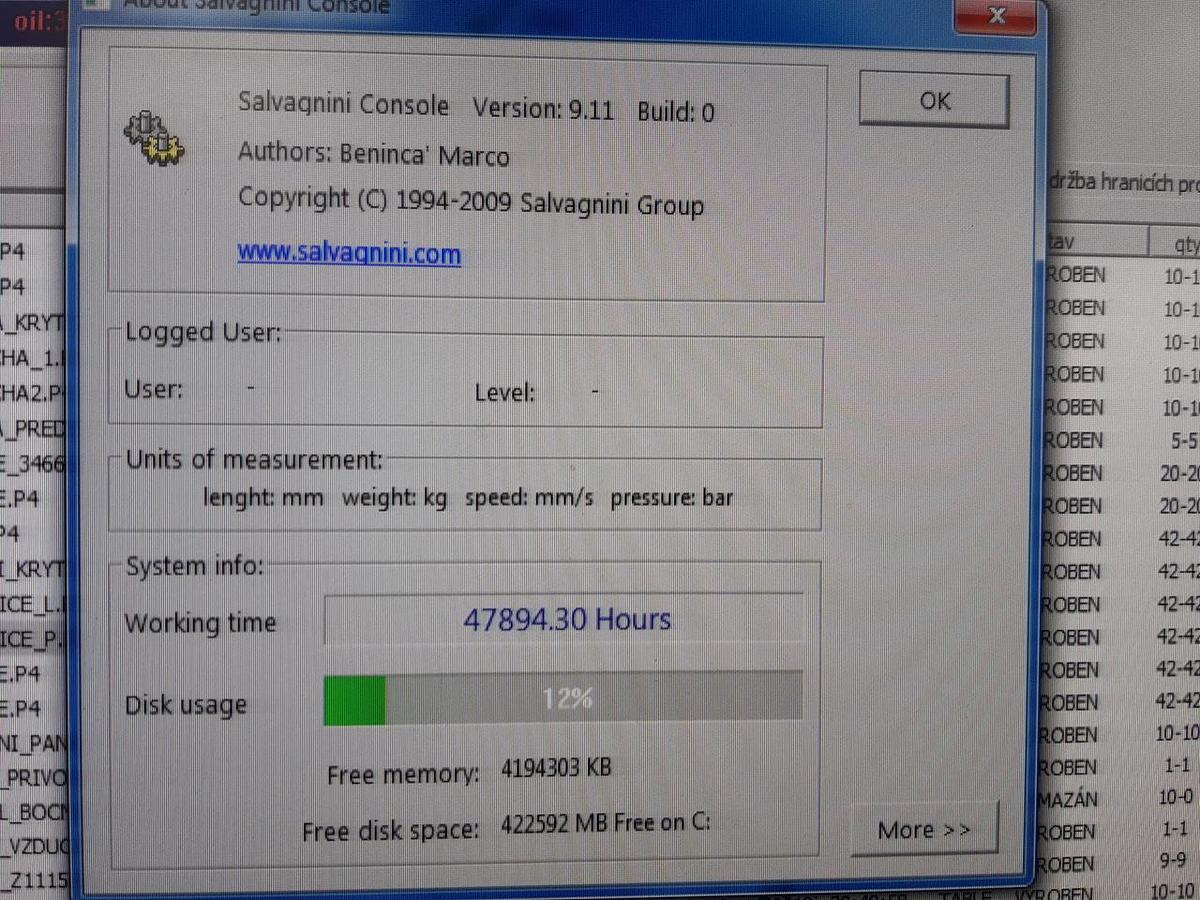Select the "_Z1115" row in background list
Image resolution: width=1200 pixels, height=900 pixels.
tap(32, 881)
